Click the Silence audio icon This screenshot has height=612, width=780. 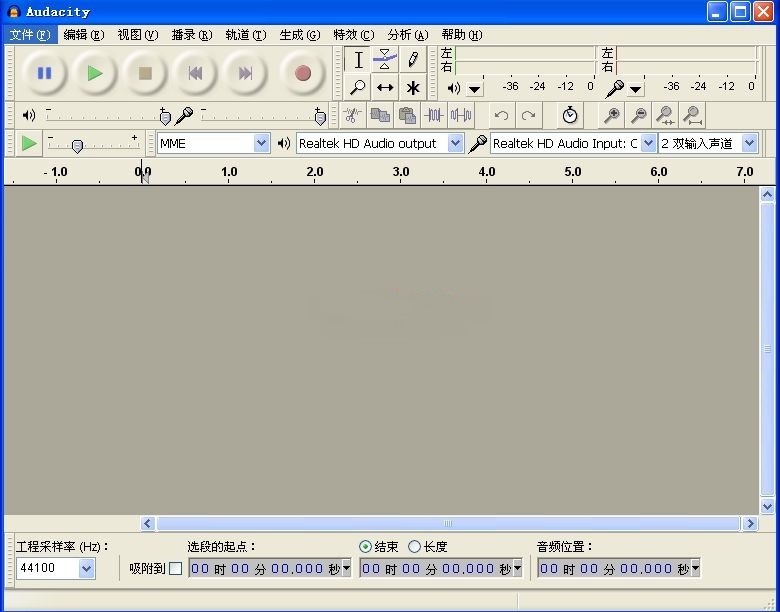[x=461, y=115]
